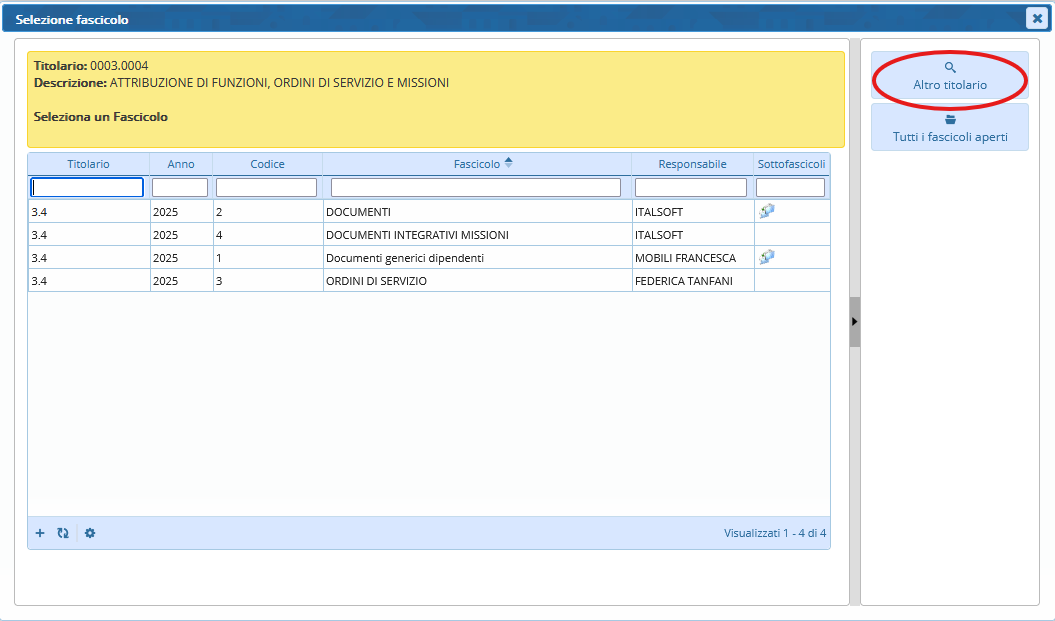Sort by the Anno column header

coord(181,164)
